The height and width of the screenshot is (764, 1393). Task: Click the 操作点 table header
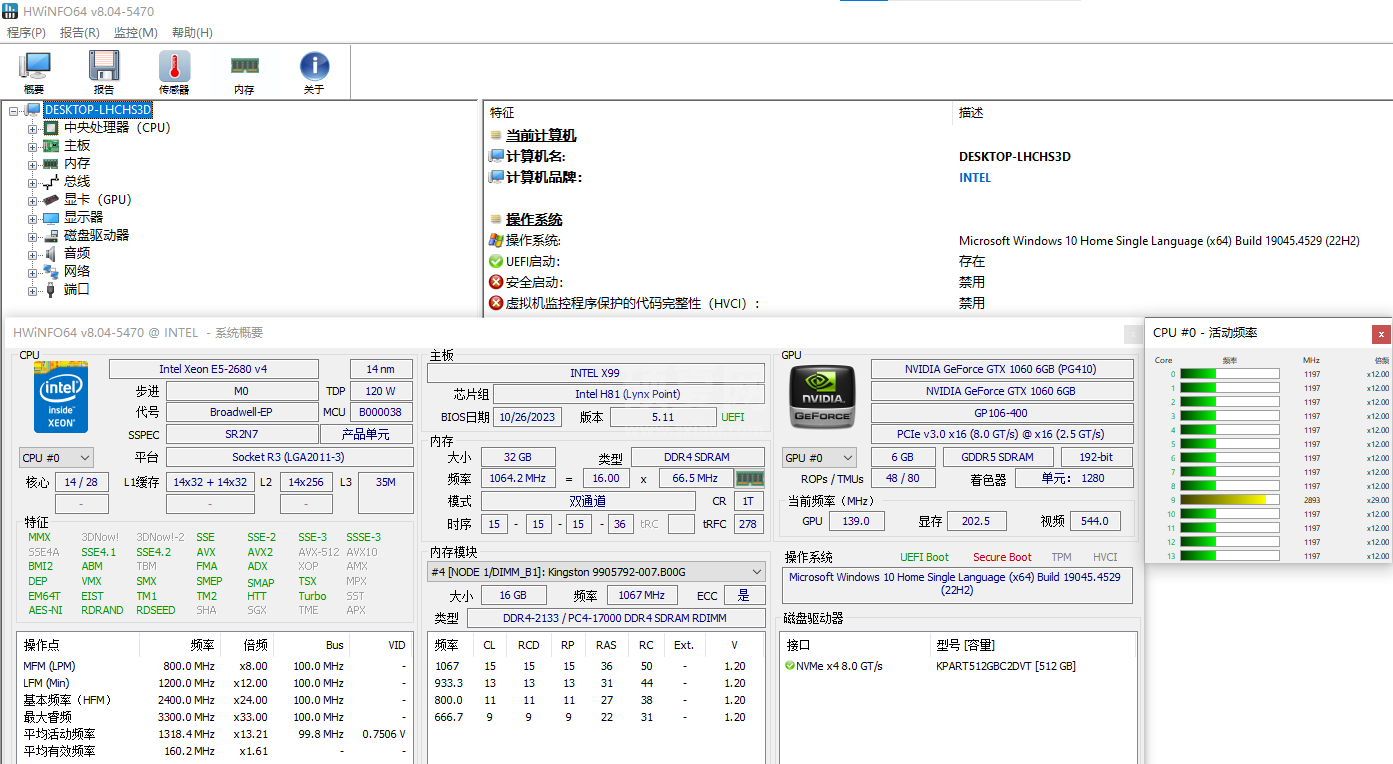click(x=41, y=645)
